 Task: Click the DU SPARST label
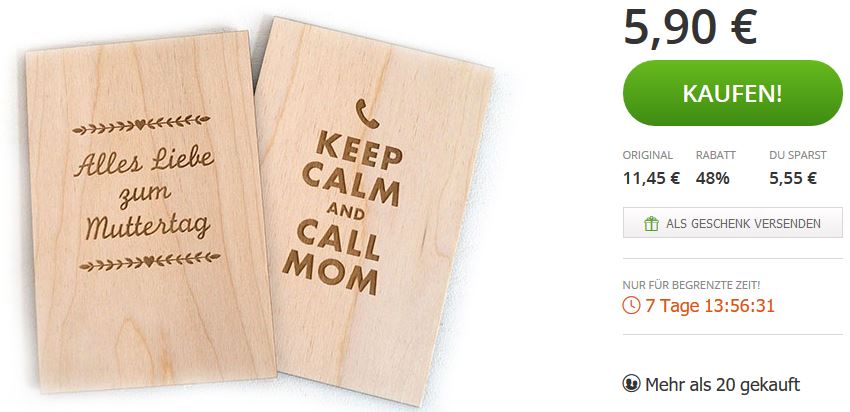(798, 156)
